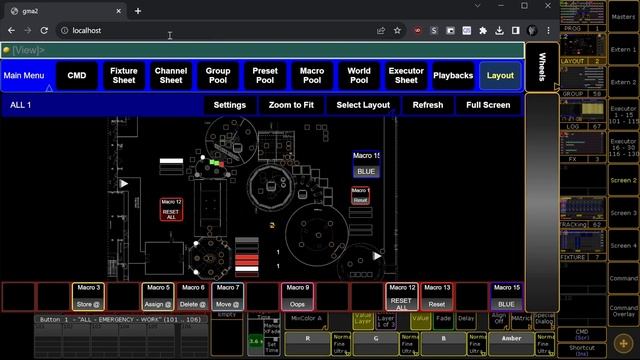The image size is (640, 360).
Task: Run Macro 3 Store @ in macro bar
Action: (88, 296)
